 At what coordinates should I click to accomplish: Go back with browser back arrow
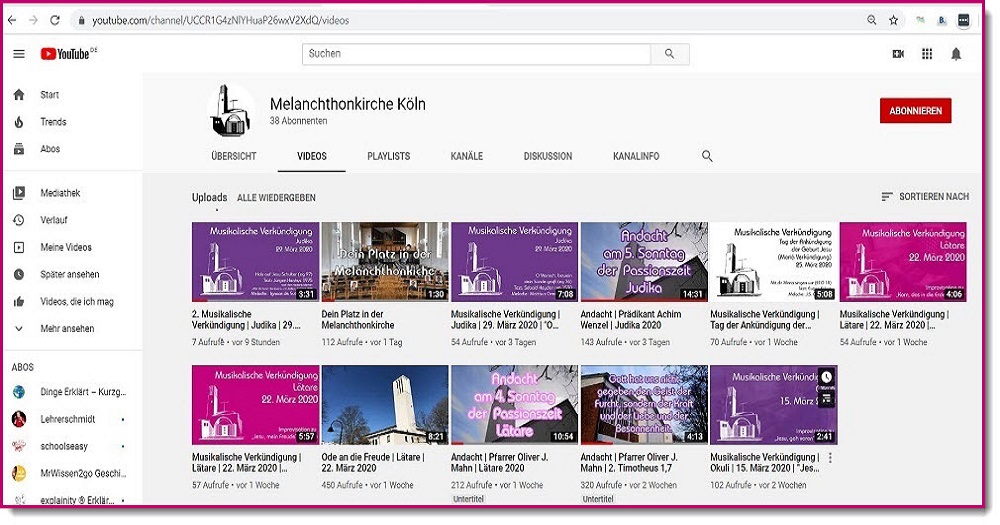(11, 20)
